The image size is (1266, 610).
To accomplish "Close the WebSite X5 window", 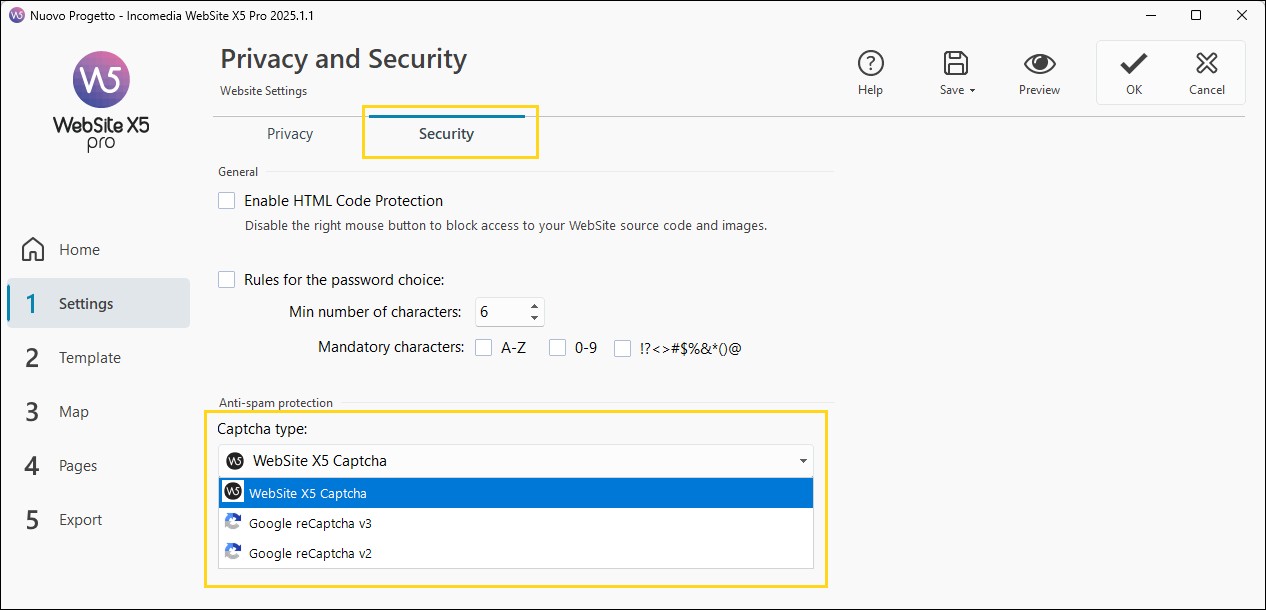I will pyautogui.click(x=1242, y=16).
